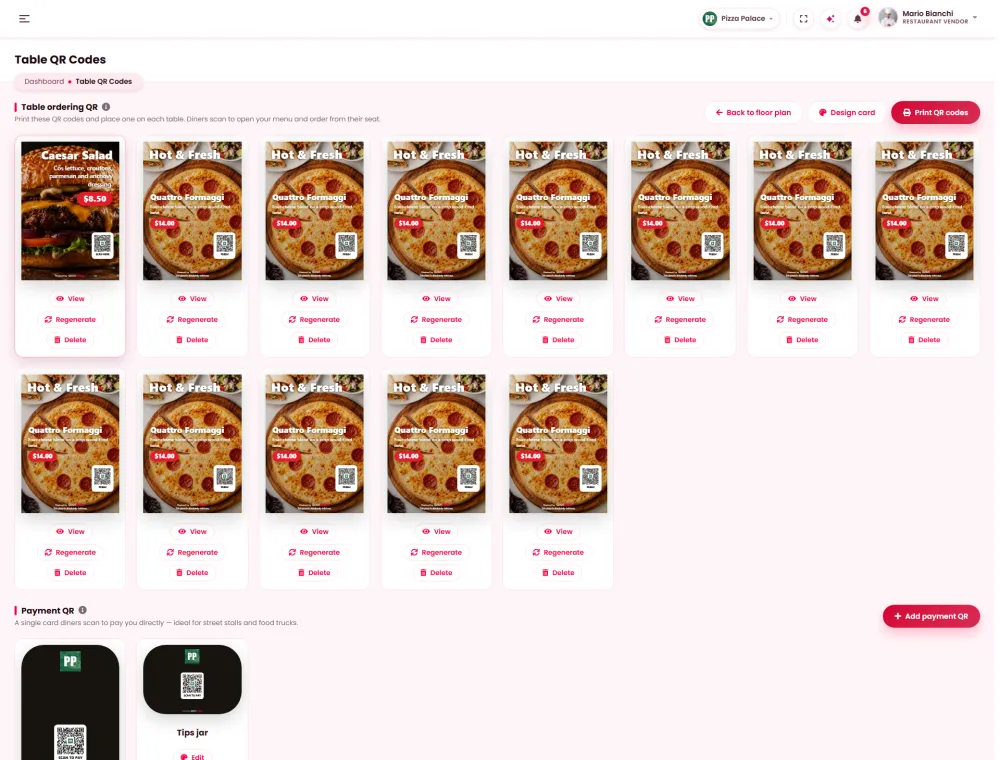View the second card in the top row
Image resolution: width=1000 pixels, height=760 pixels.
click(192, 298)
